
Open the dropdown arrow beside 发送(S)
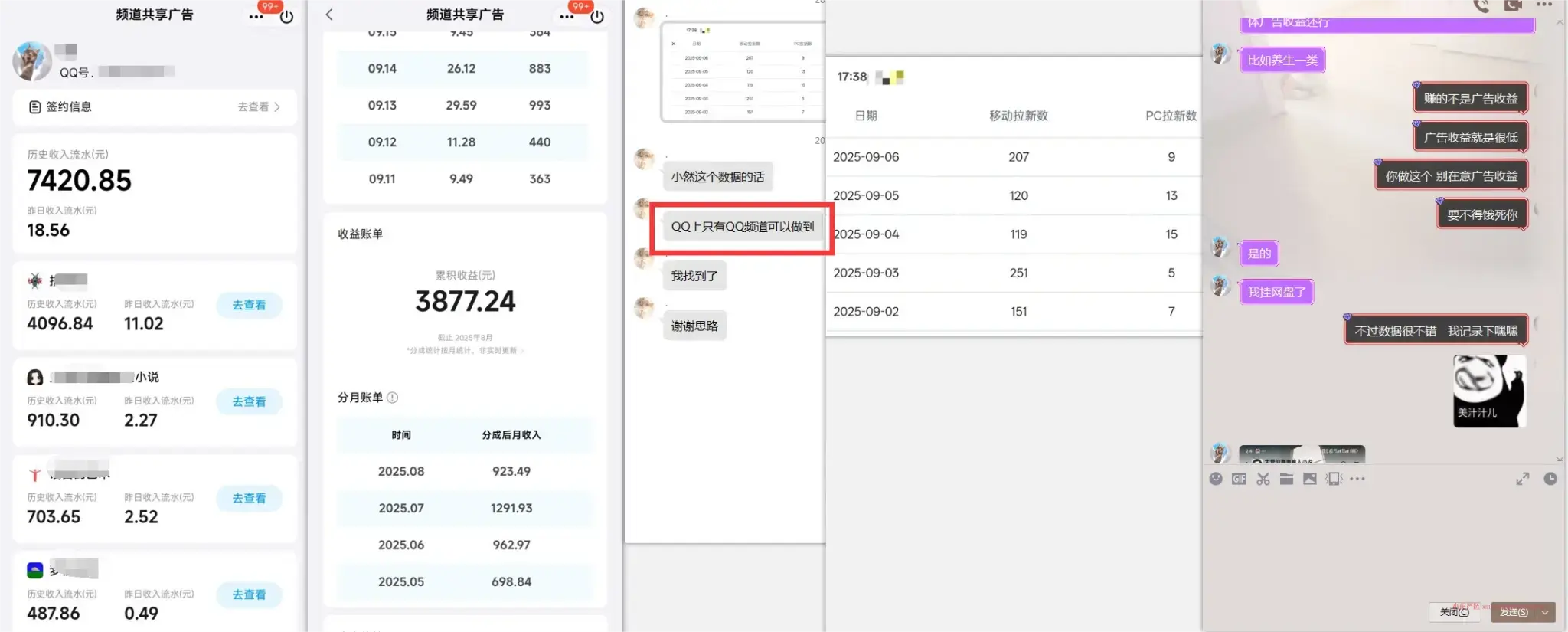(x=1546, y=612)
